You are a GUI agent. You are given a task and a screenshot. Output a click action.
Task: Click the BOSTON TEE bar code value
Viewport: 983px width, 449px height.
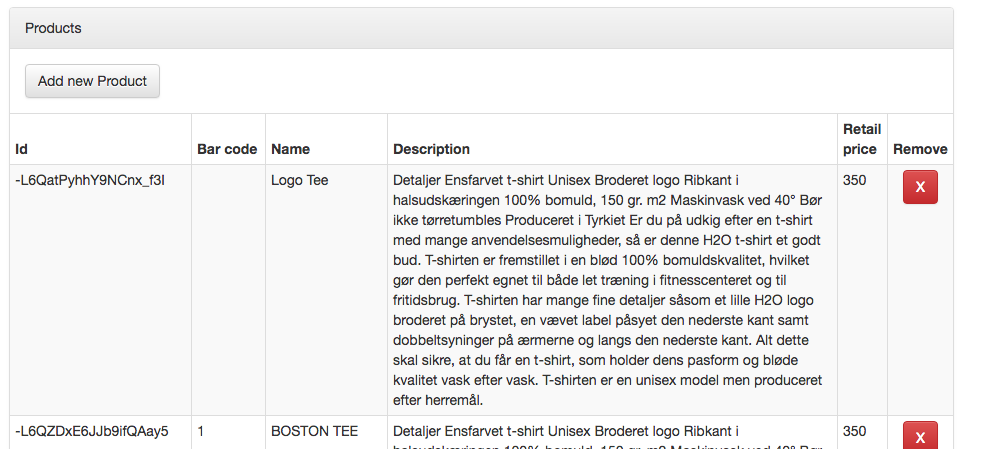201,431
